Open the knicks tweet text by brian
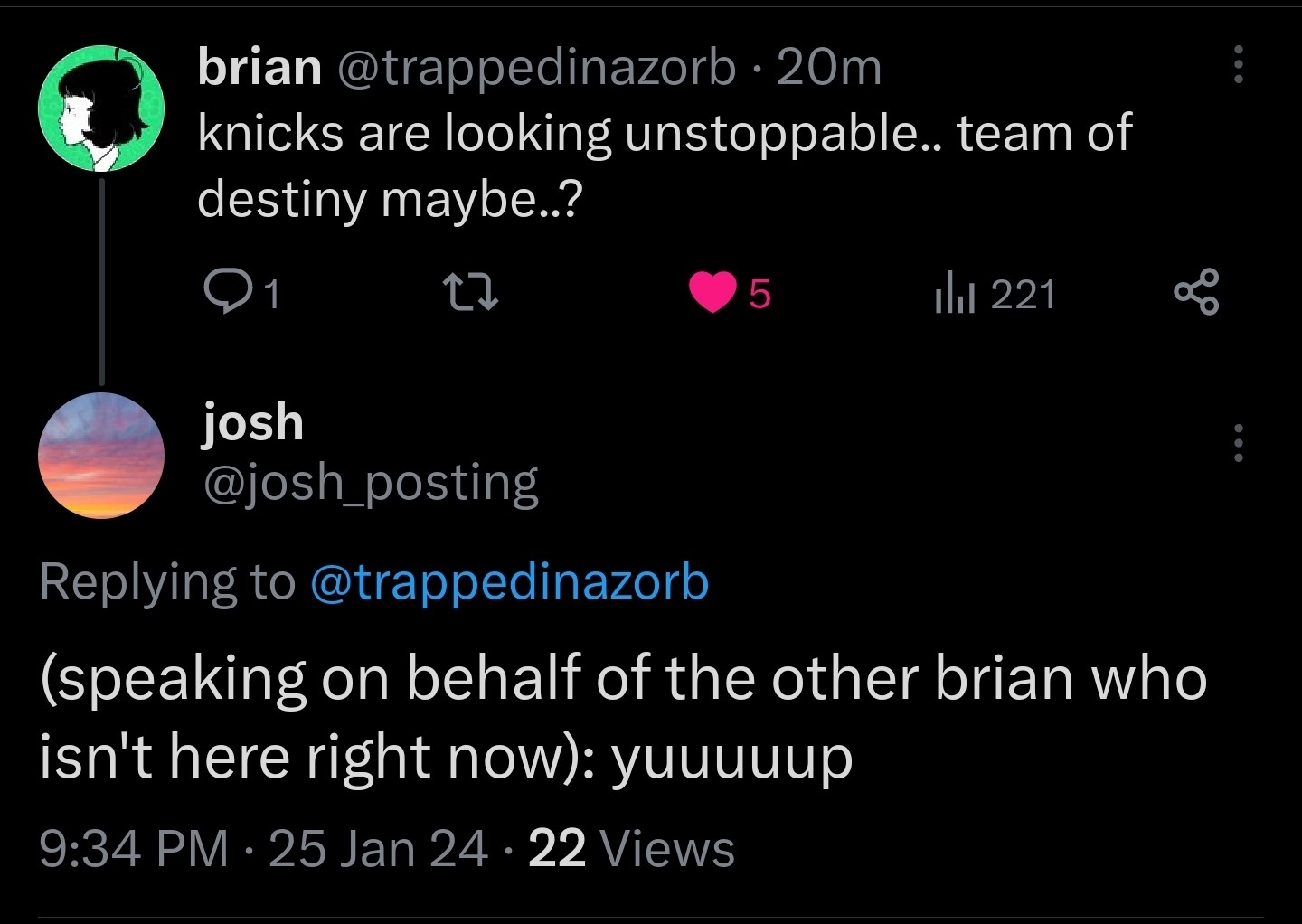 pyautogui.click(x=664, y=165)
